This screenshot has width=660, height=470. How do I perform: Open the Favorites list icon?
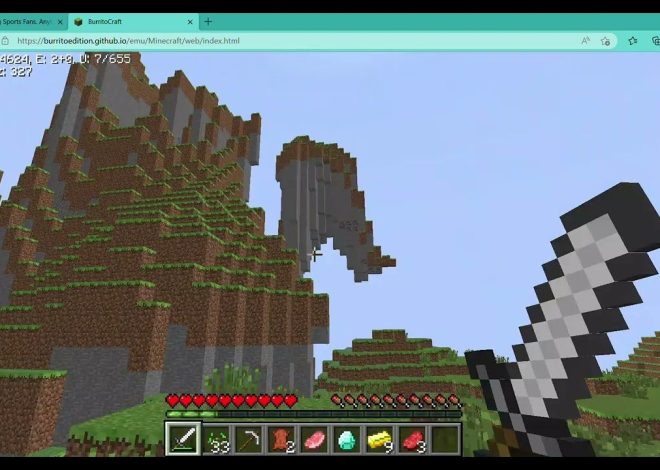tap(633, 41)
